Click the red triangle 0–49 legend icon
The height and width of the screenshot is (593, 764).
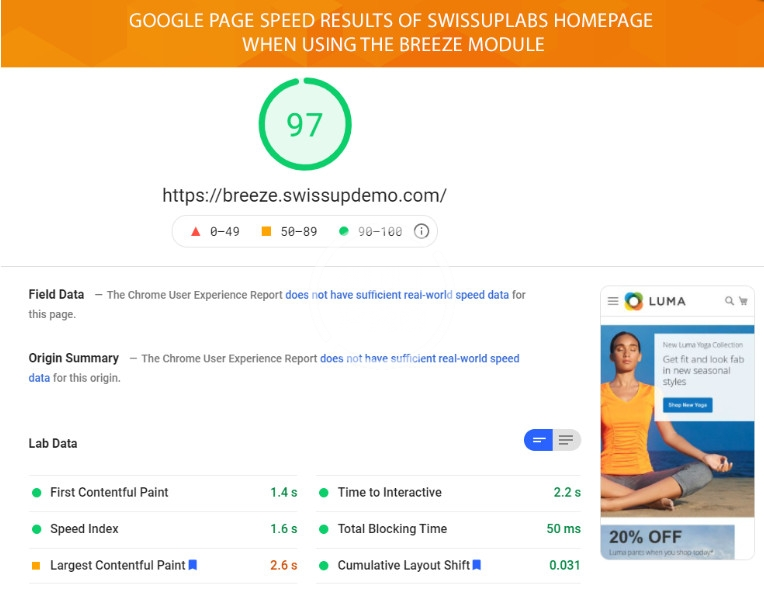coord(194,231)
